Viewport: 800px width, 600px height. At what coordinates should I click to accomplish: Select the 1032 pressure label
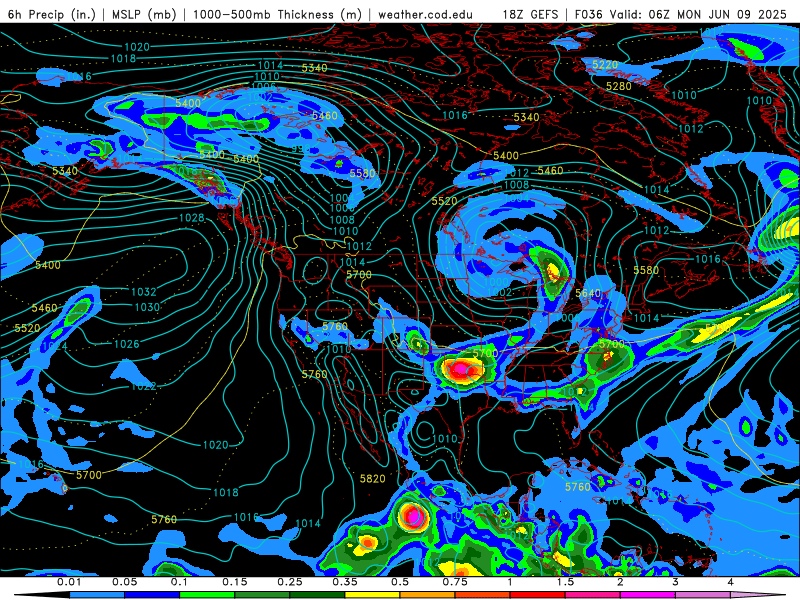click(144, 292)
